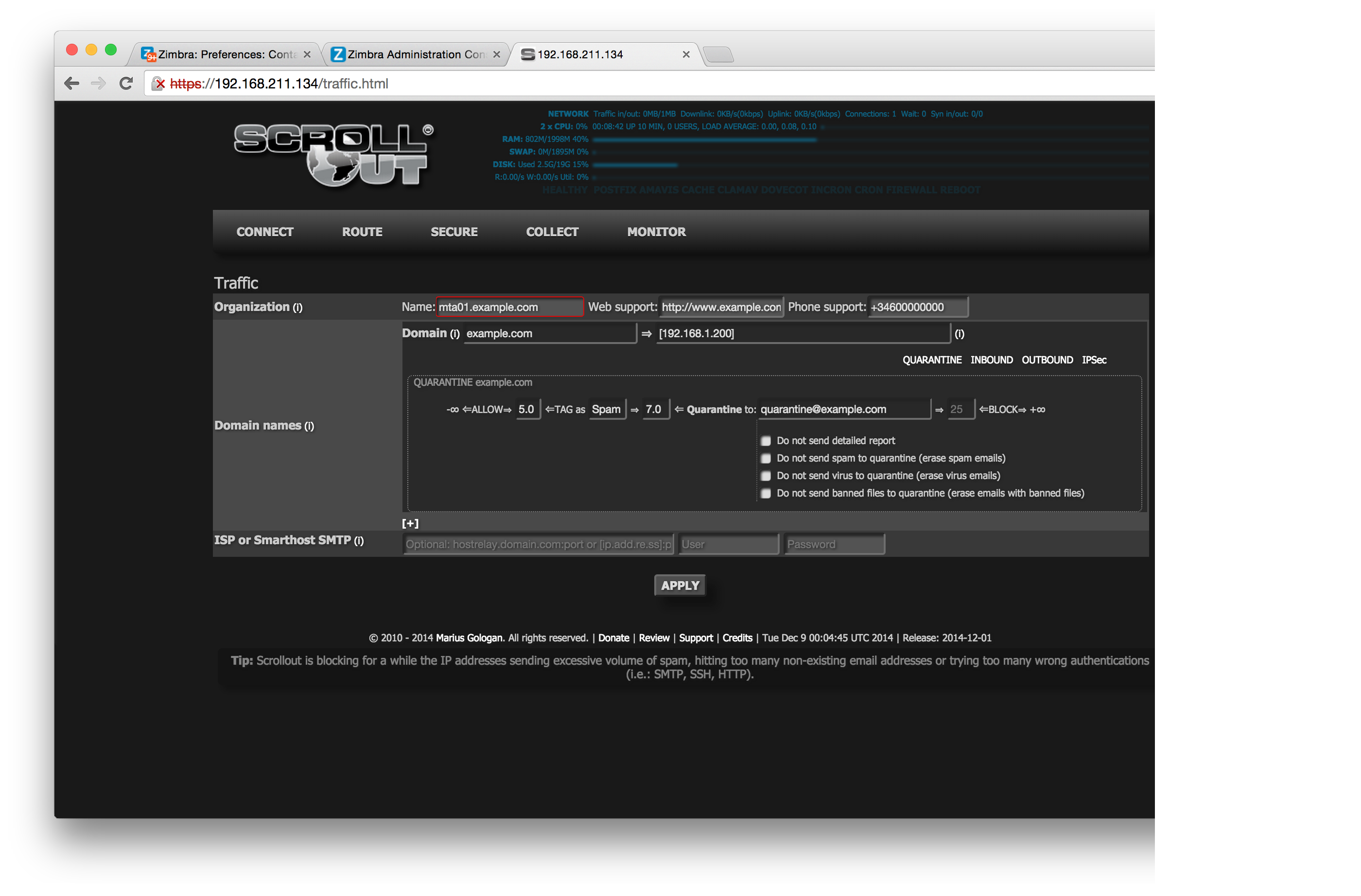1361x896 pixels.
Task: Open the Review link in footer
Action: (654, 638)
